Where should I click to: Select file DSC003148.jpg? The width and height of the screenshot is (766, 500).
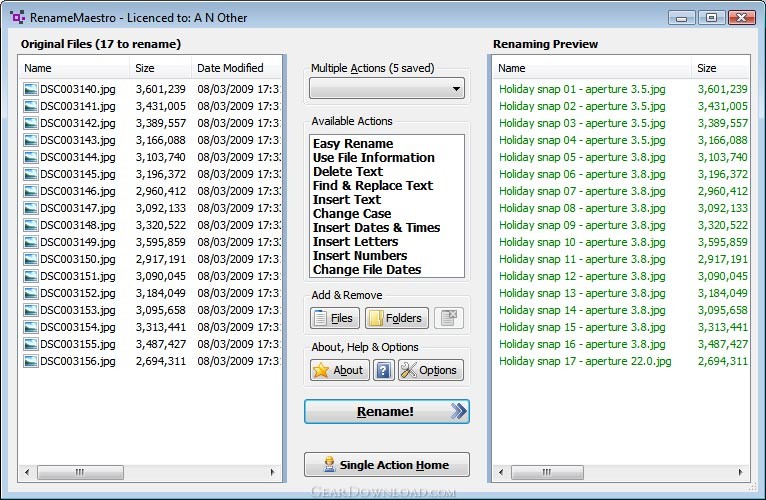(x=78, y=225)
